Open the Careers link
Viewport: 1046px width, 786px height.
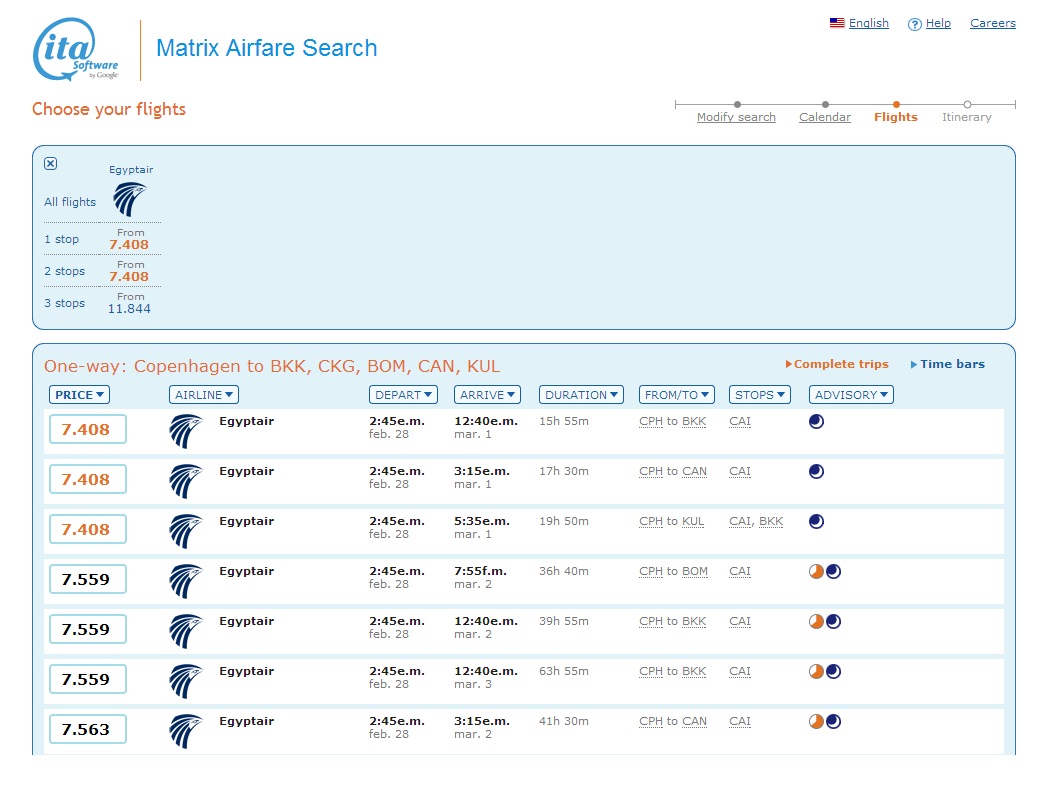point(992,23)
